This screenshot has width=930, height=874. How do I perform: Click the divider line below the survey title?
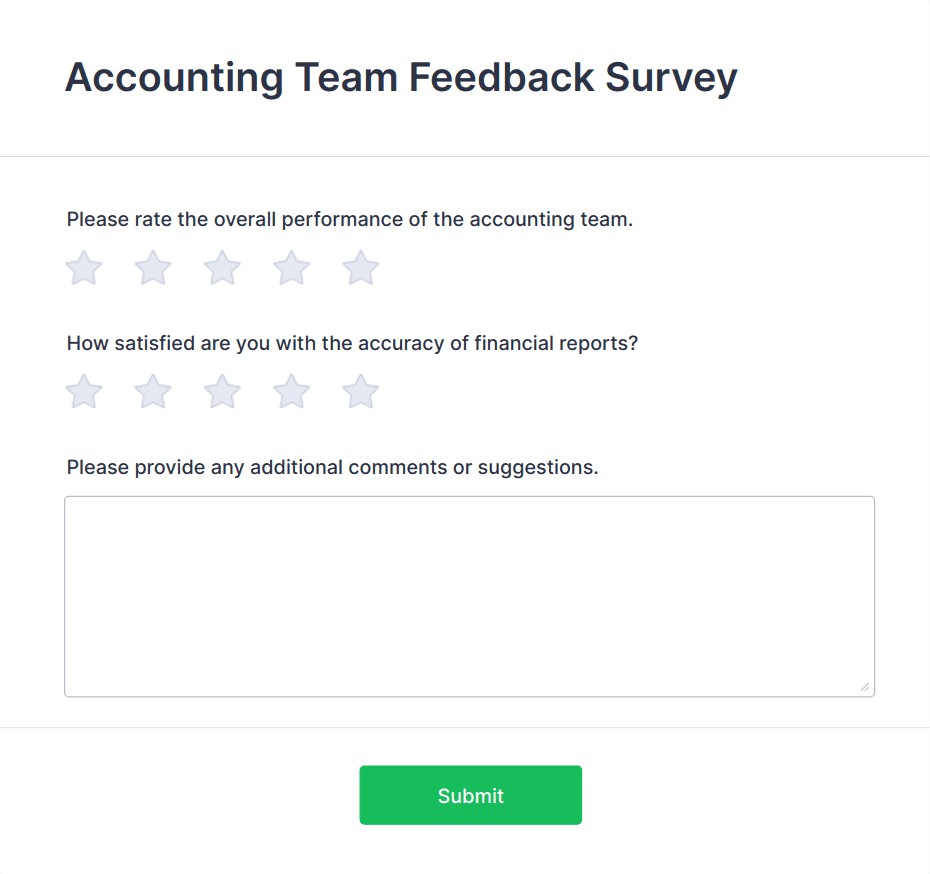tap(465, 156)
